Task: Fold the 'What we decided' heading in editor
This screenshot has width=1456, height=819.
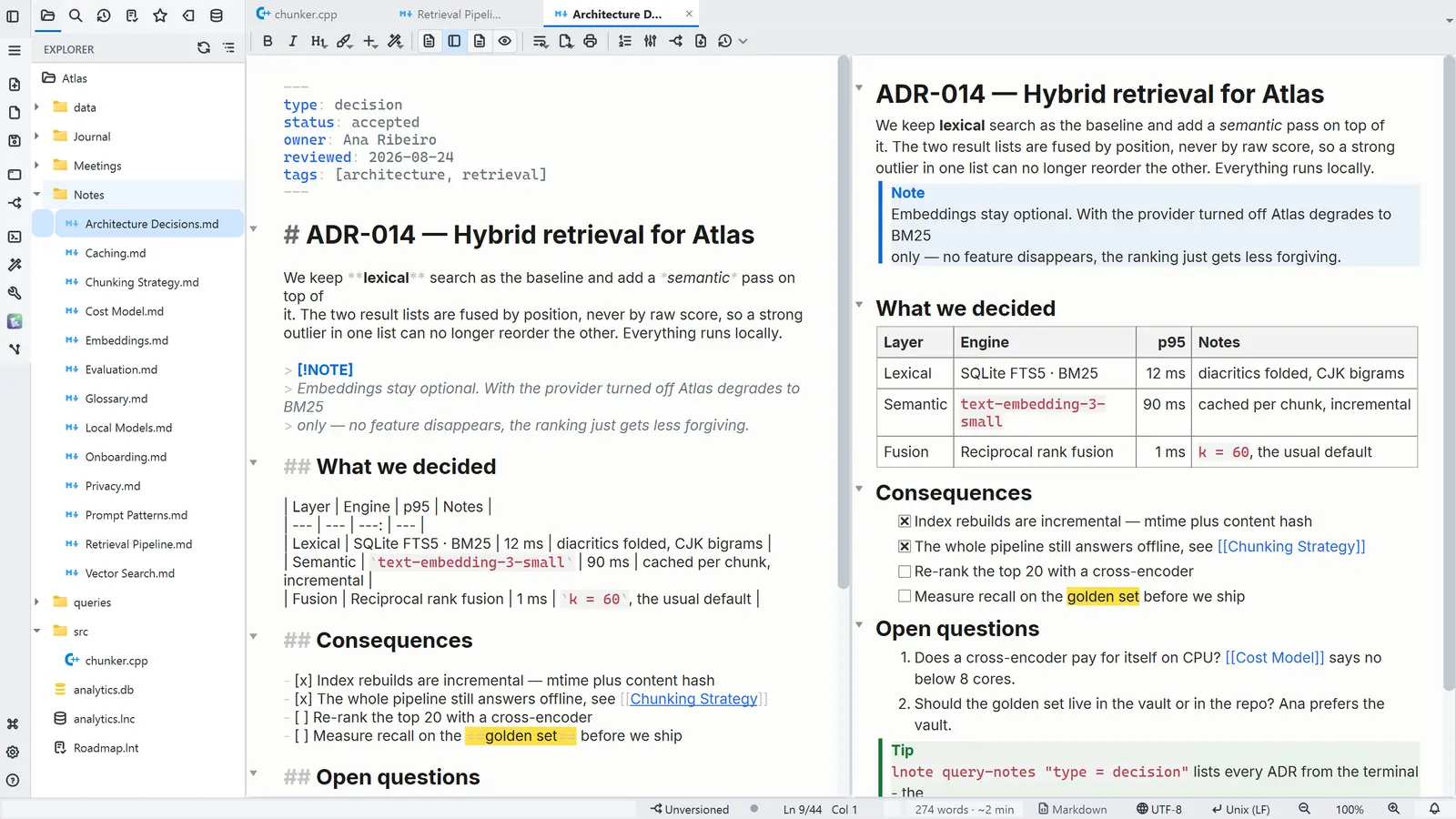Action: point(254,463)
